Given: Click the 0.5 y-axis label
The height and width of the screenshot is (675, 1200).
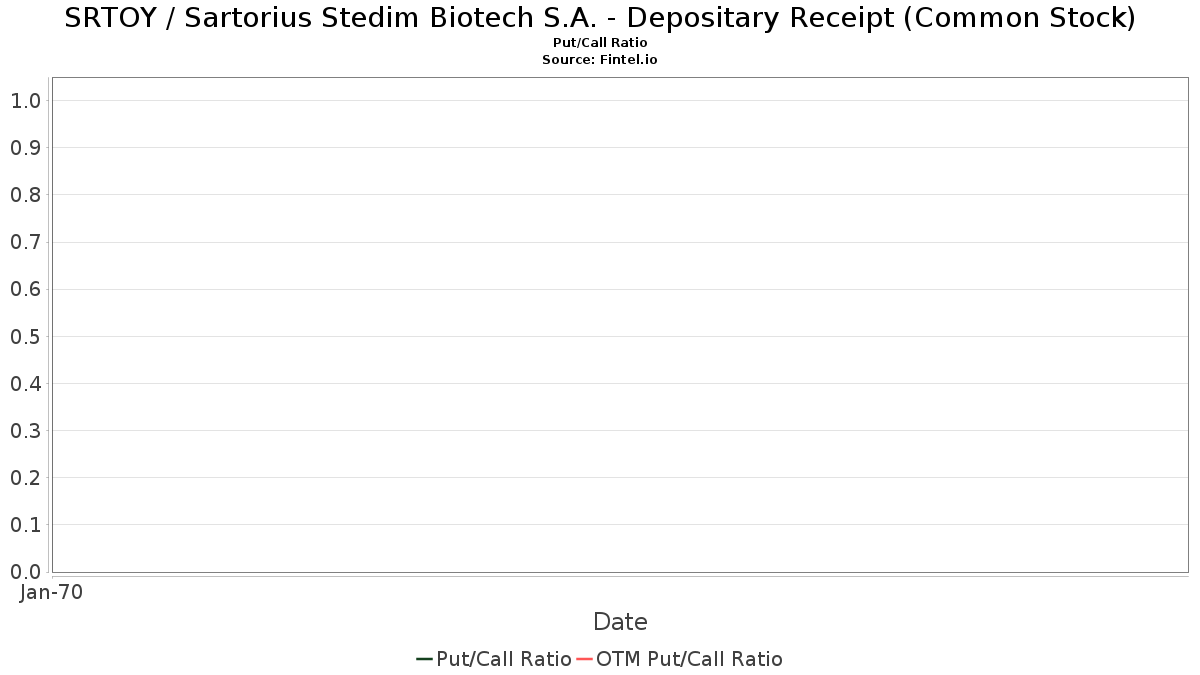Looking at the screenshot, I should 25,336.
